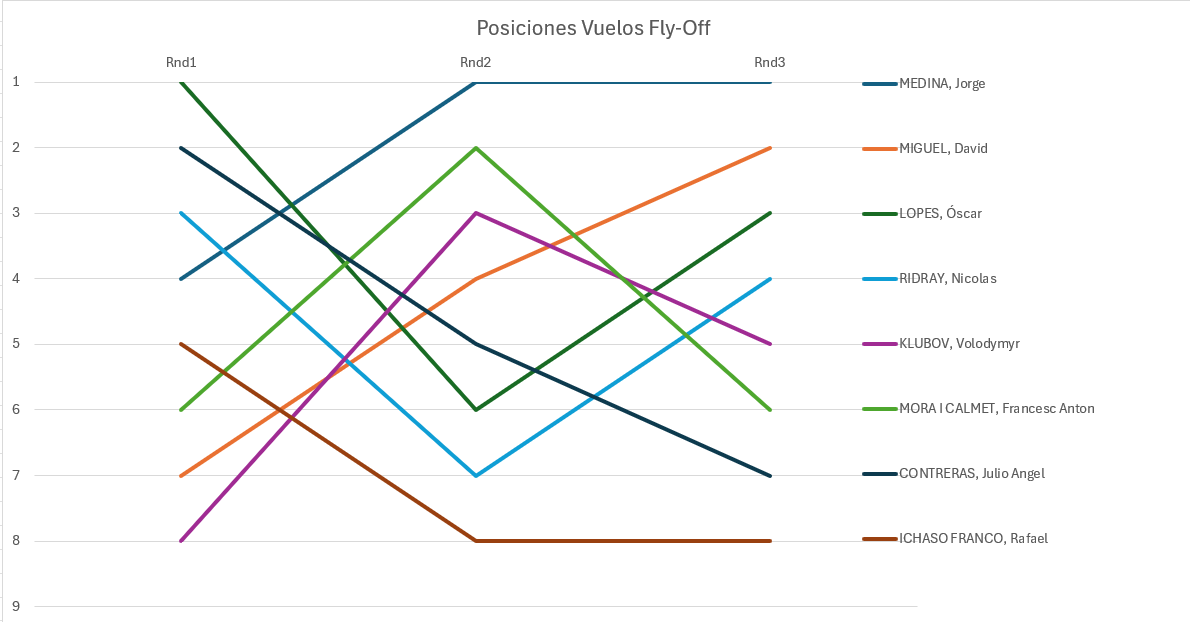Click the Rnd1 category axis label
Viewport: 1190px width, 622px height.
click(181, 62)
